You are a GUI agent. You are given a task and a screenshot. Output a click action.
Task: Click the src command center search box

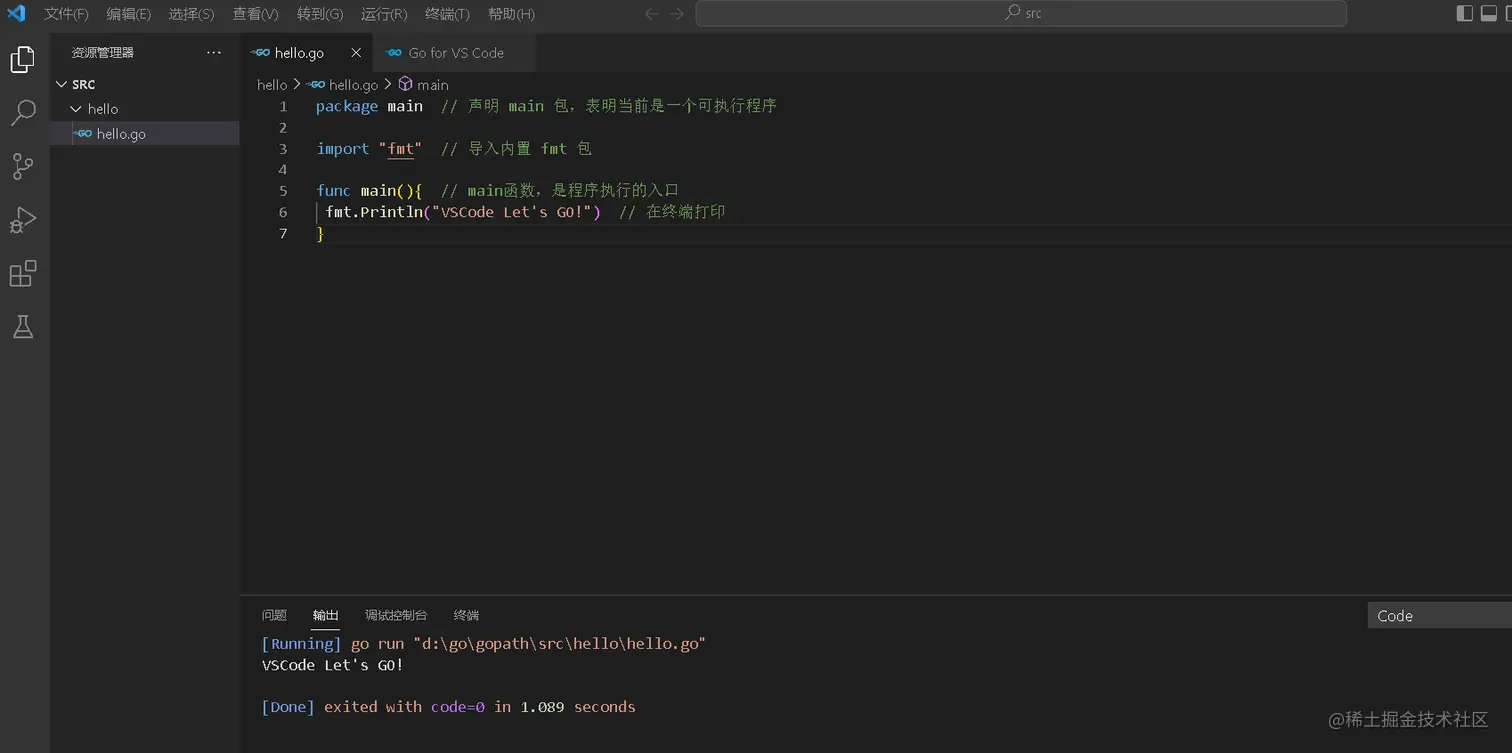1021,13
